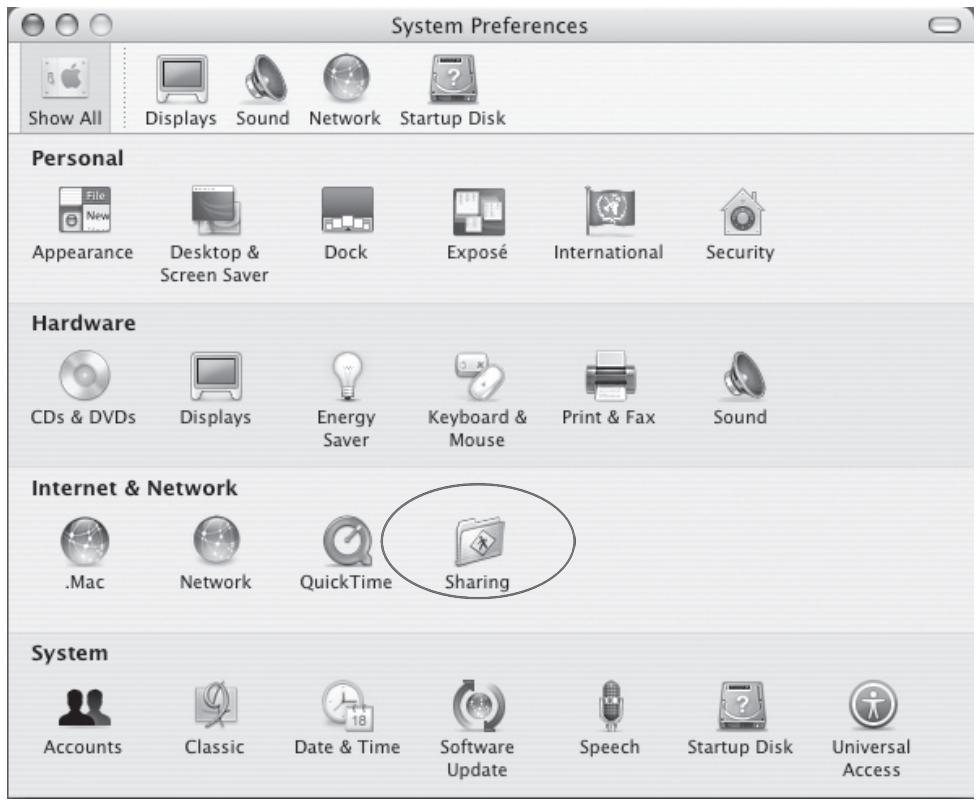Toggle toolbar with the title bar pill button
Image resolution: width=976 pixels, height=801 pixels.
coord(945,25)
